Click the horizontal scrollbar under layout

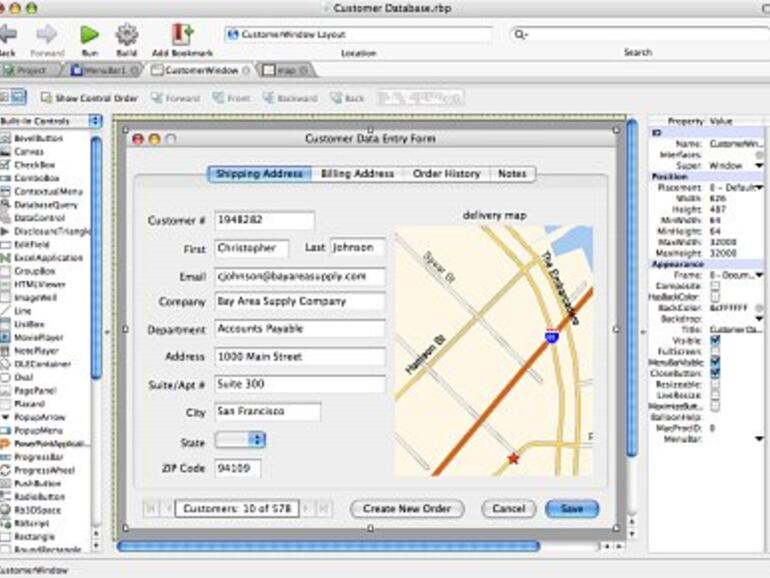point(329,546)
